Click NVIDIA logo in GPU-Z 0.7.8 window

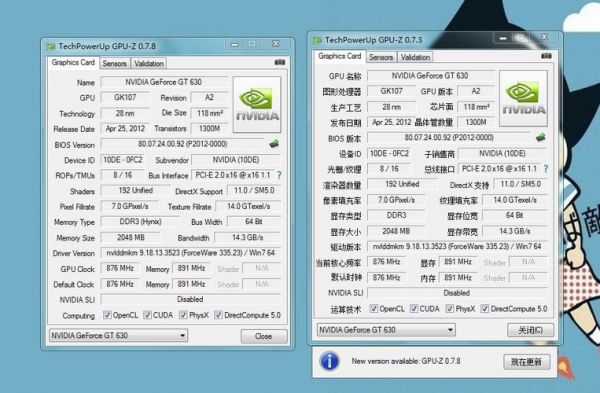(257, 104)
